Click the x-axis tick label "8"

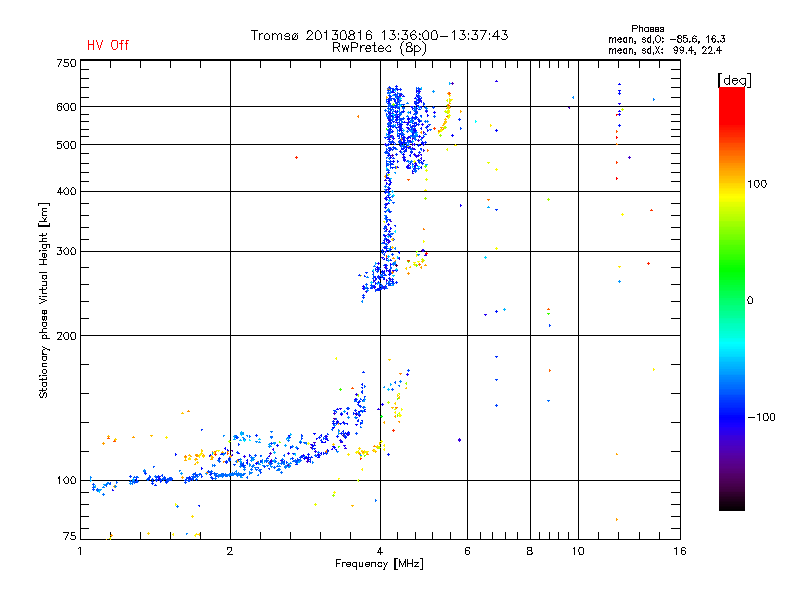530,551
